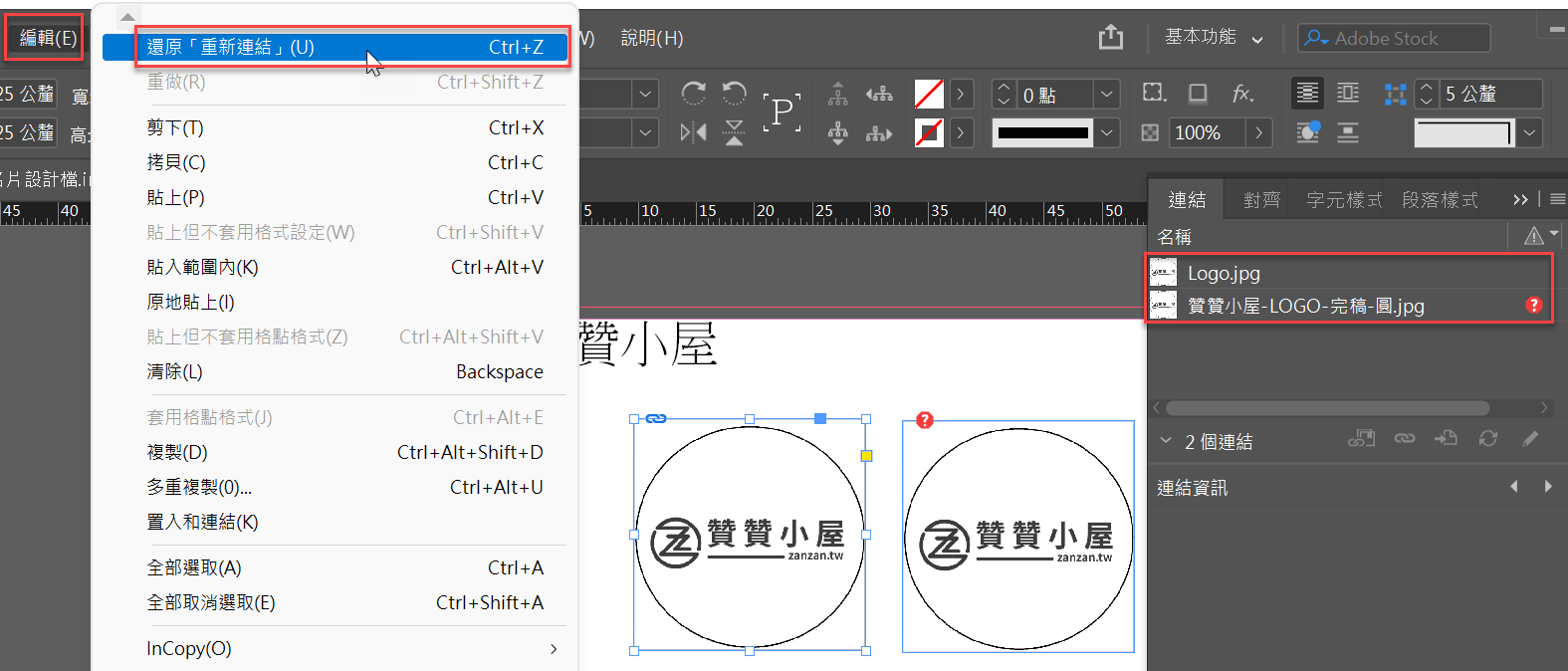Image resolution: width=1568 pixels, height=671 pixels.
Task: Choose 置入和連結(K) menu item
Action: point(335,522)
